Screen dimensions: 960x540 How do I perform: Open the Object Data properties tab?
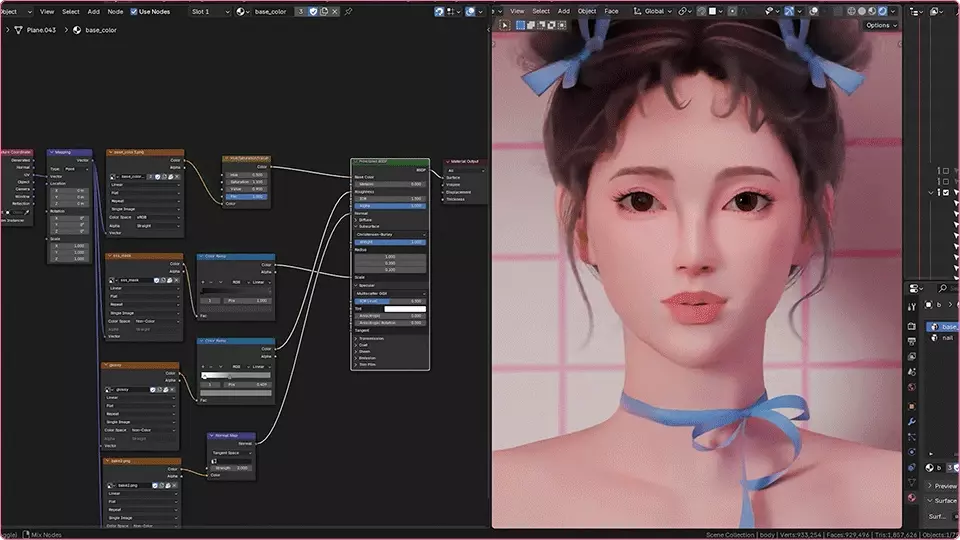[x=912, y=482]
